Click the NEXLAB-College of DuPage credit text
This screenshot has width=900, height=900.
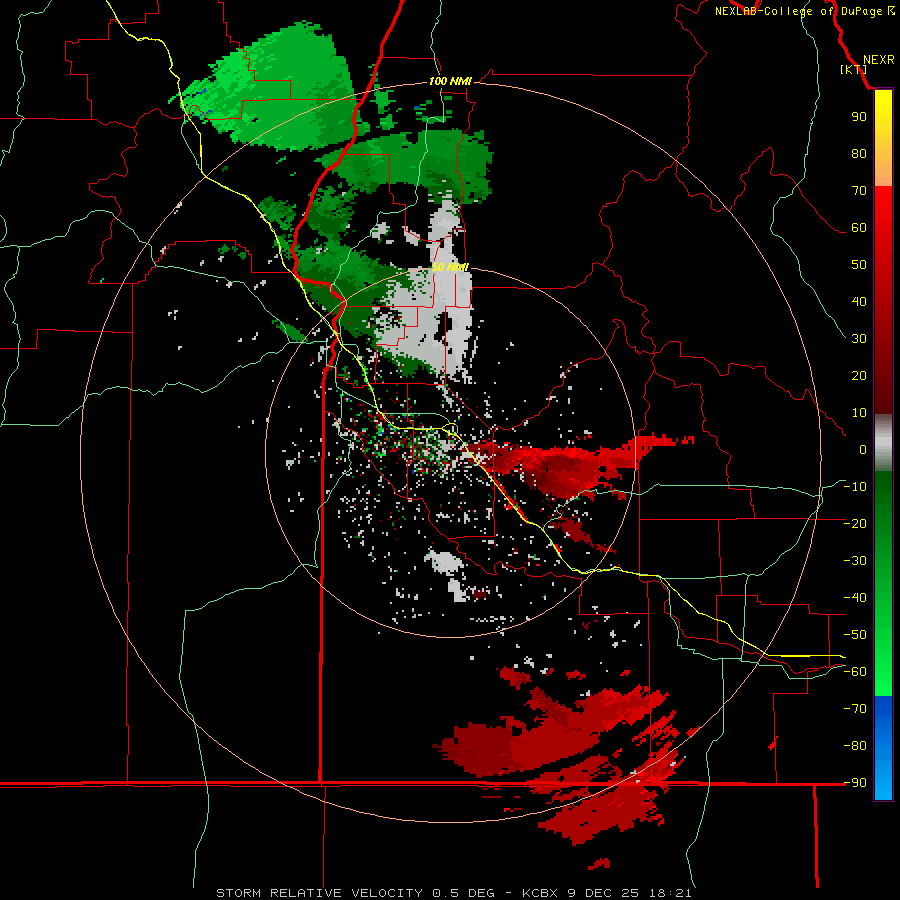(798, 11)
